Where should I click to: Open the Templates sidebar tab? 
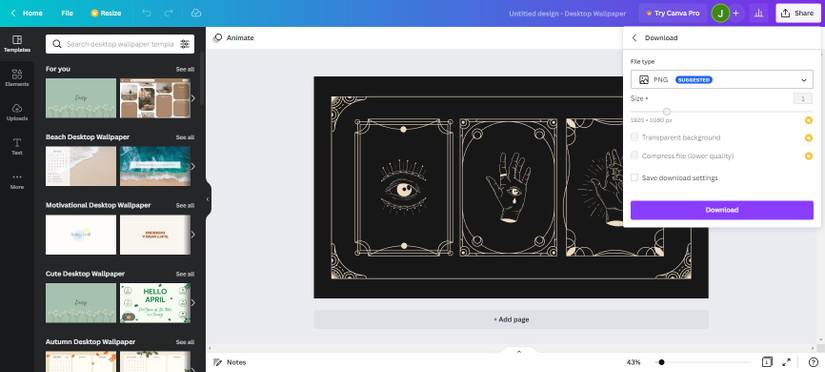(17, 44)
